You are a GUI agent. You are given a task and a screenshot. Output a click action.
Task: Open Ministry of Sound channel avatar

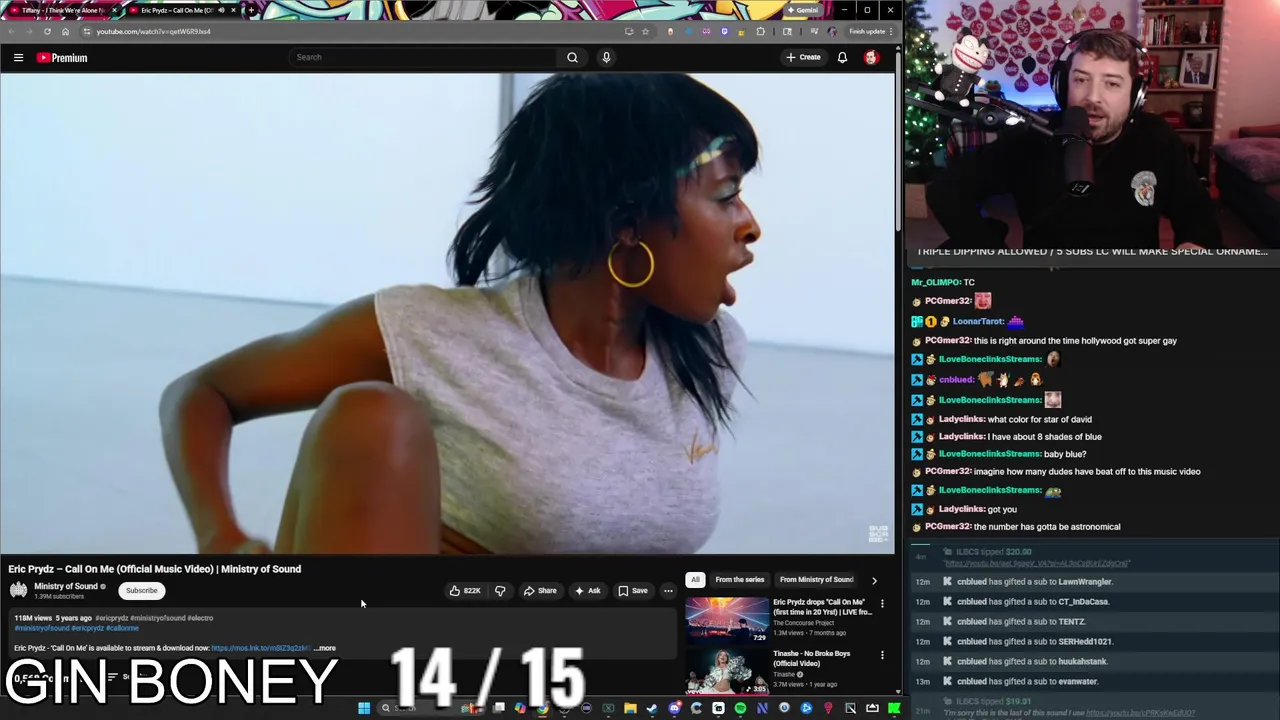(x=18, y=590)
